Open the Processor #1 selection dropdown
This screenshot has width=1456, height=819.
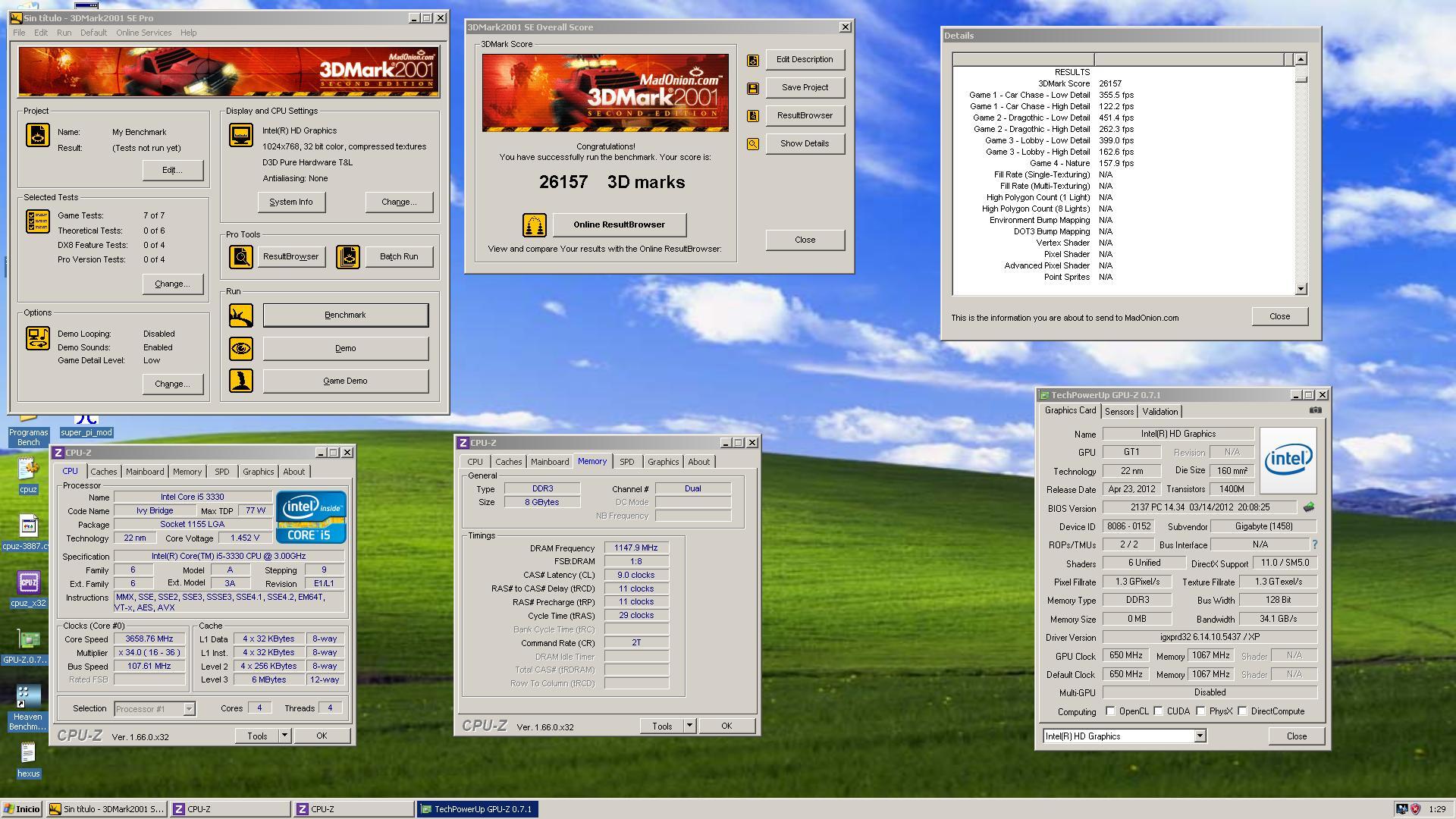[189, 709]
